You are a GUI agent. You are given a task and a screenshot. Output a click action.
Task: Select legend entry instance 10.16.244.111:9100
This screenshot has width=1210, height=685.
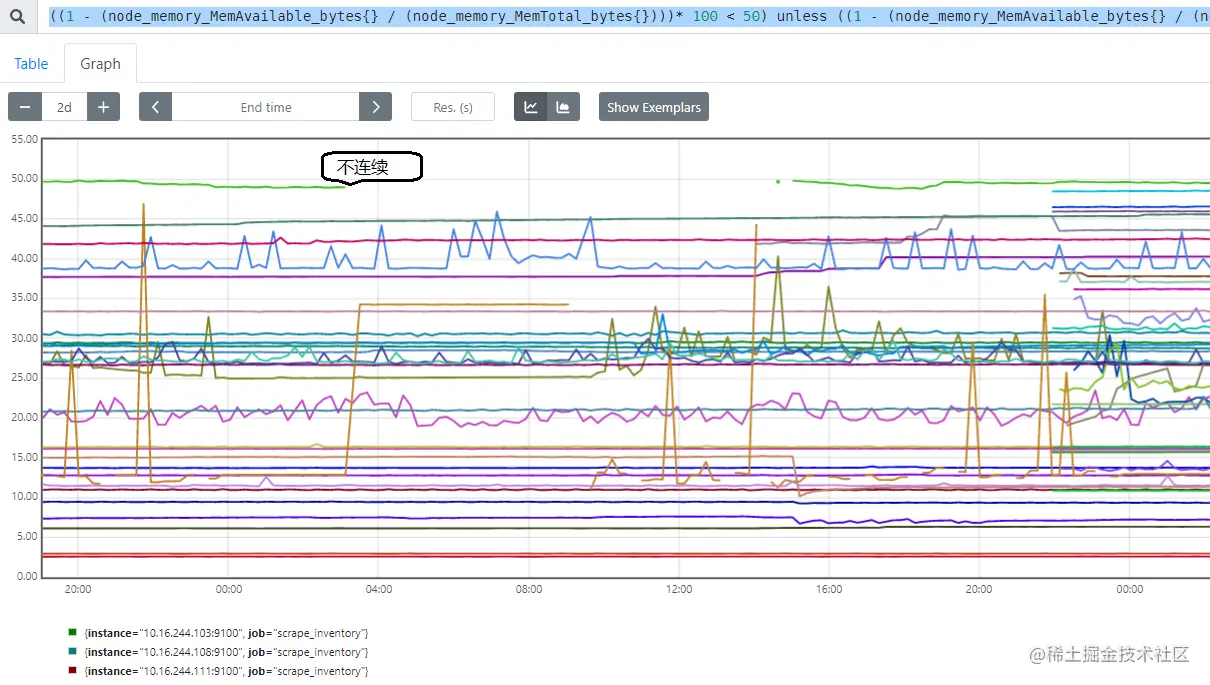227,671
